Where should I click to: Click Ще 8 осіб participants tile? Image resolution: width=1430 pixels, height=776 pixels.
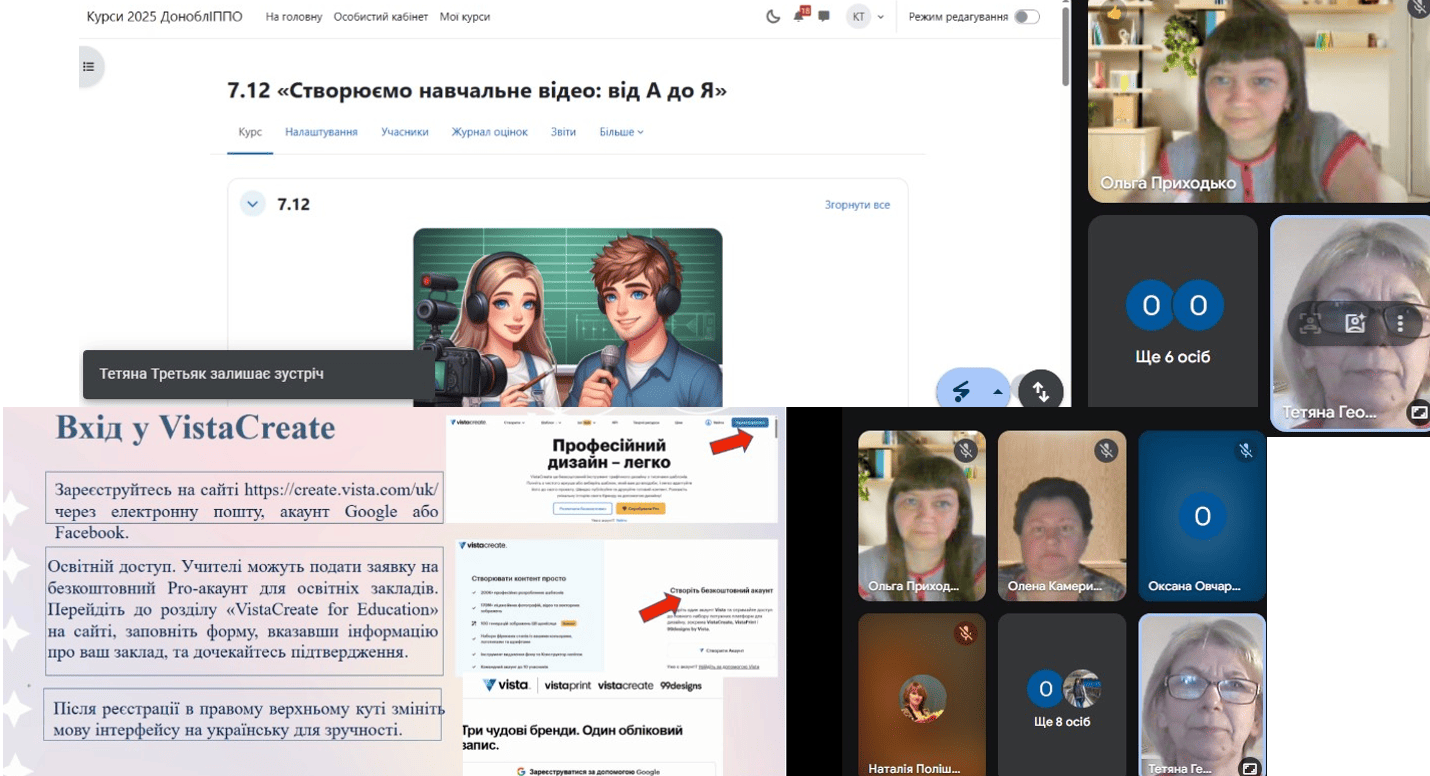[x=1062, y=695]
